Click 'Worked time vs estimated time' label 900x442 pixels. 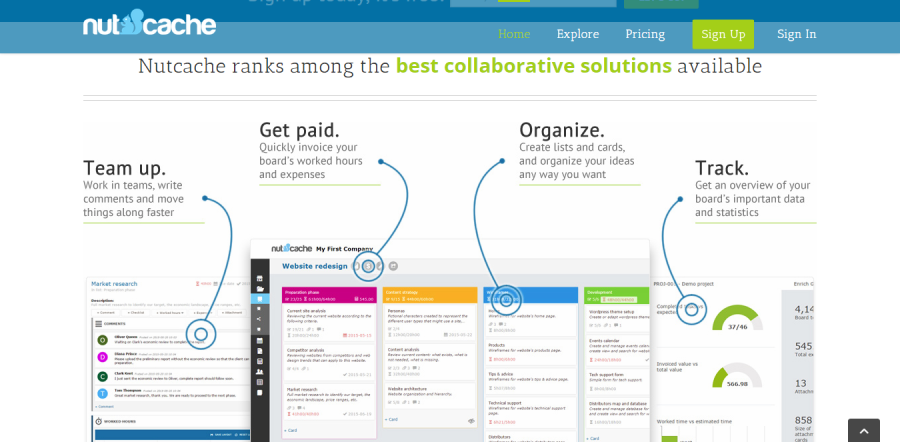point(695,421)
